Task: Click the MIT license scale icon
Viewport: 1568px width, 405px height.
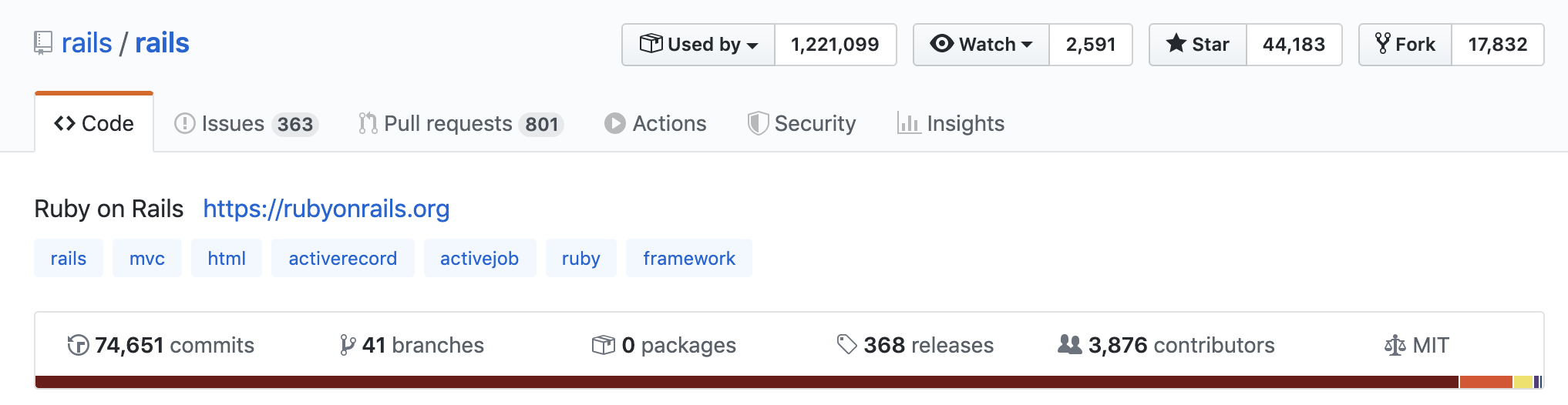Action: coord(1395,345)
